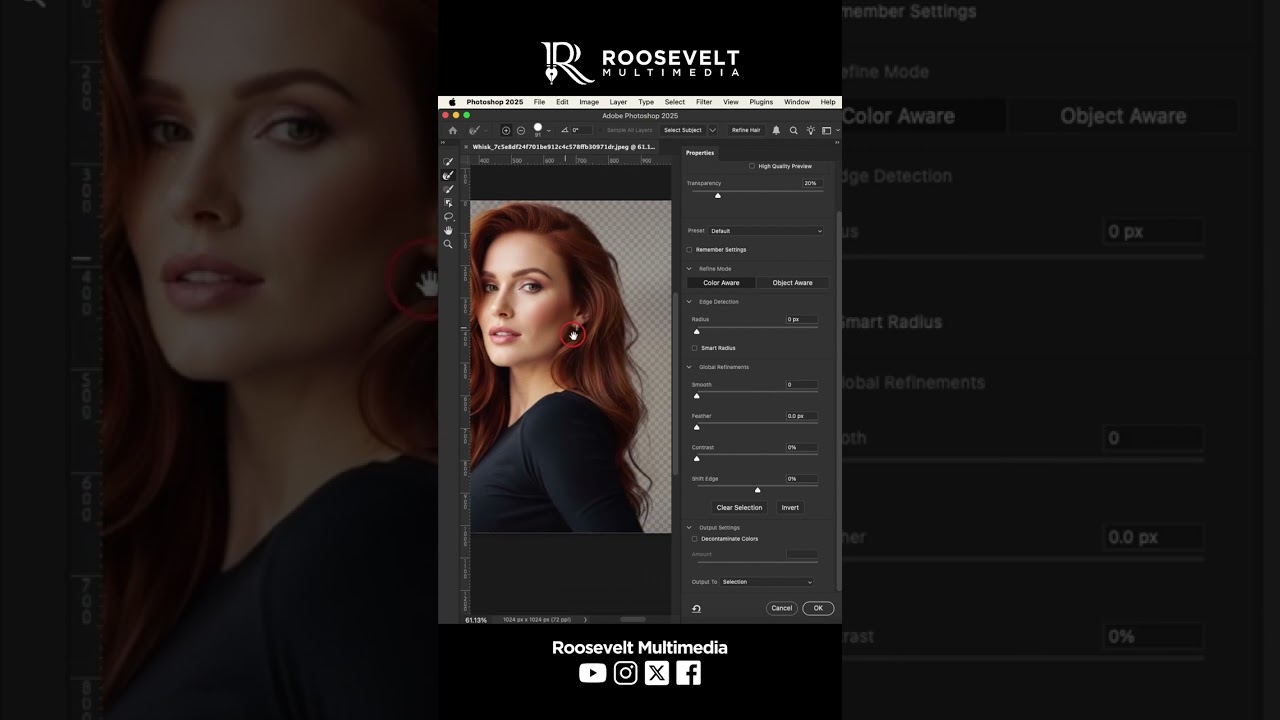Adjust the Radius slider handle
Image resolution: width=1280 pixels, height=720 pixels.
tap(697, 332)
